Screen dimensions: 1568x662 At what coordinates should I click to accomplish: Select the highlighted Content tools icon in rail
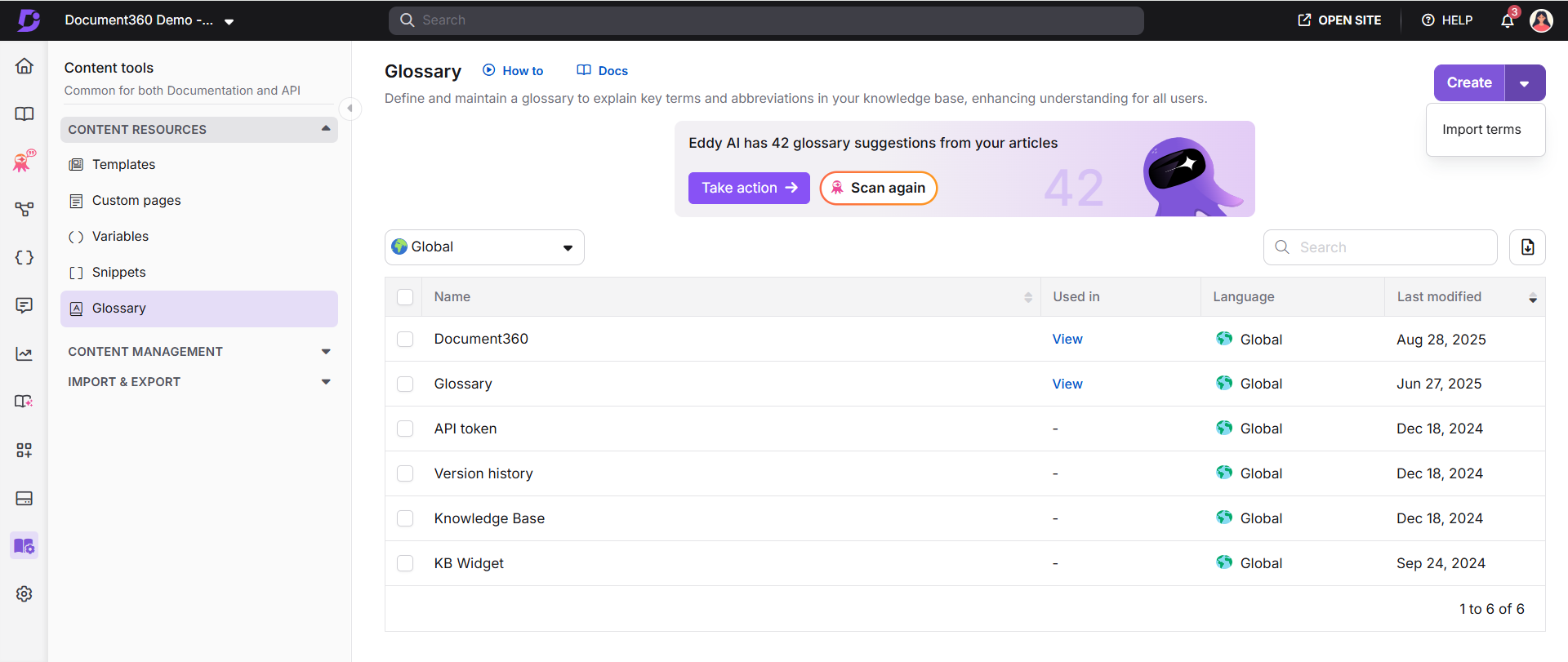tap(24, 545)
